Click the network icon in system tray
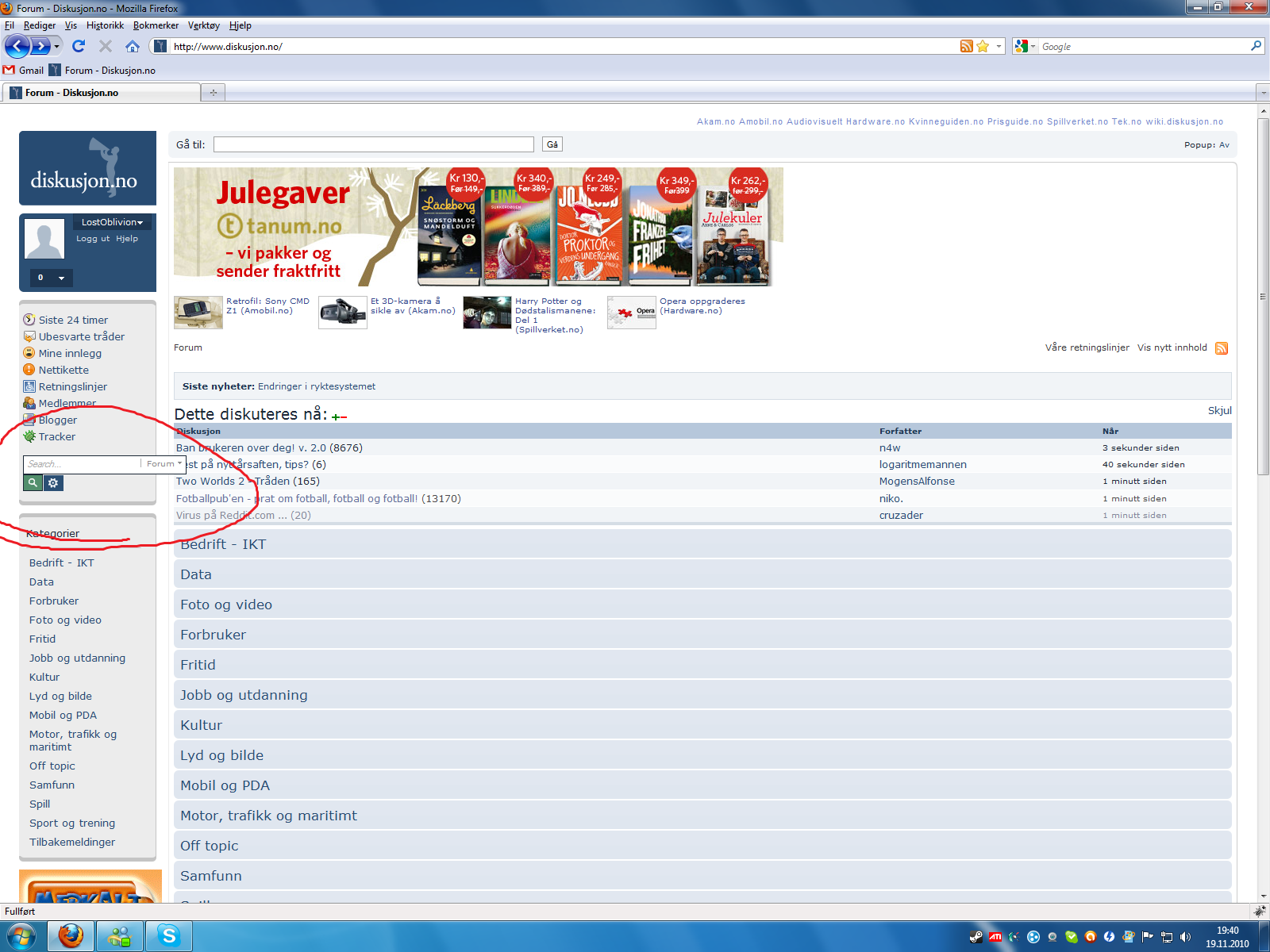 pos(1166,937)
